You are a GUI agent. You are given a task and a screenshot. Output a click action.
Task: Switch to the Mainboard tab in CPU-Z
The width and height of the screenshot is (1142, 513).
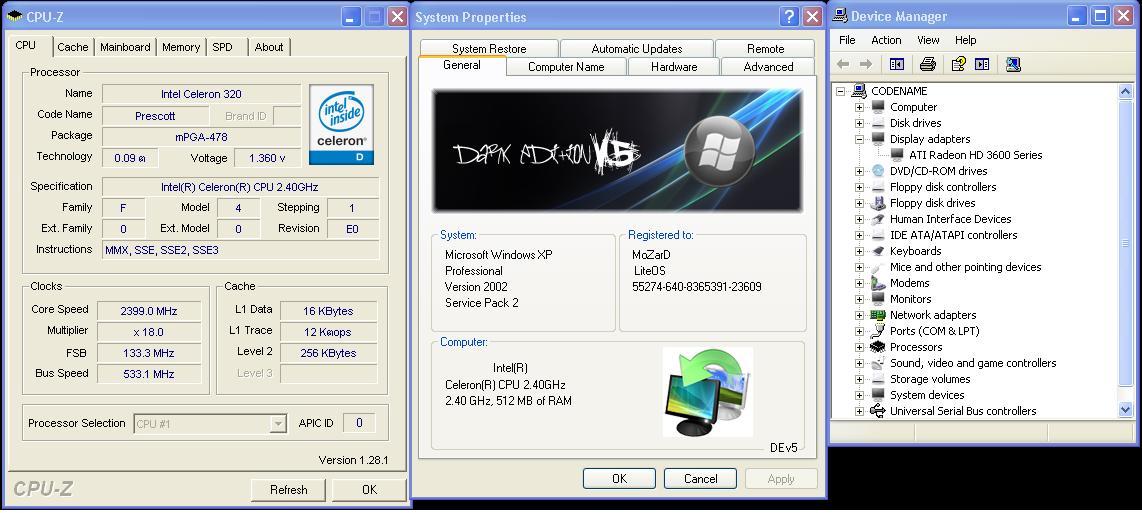pyautogui.click(x=125, y=47)
